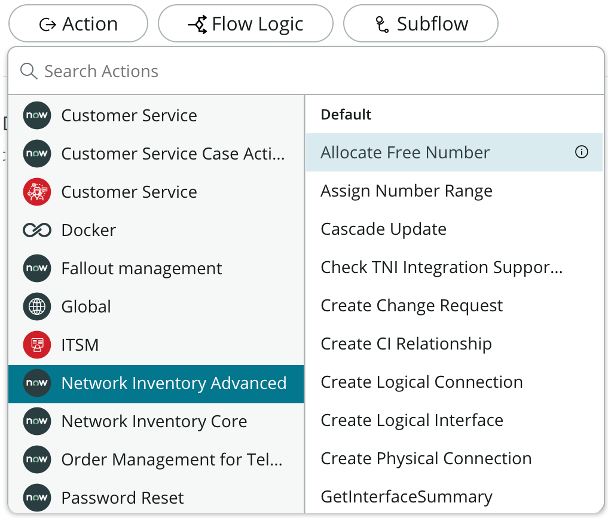
Task: Select the Create Change Request action
Action: (x=454, y=305)
